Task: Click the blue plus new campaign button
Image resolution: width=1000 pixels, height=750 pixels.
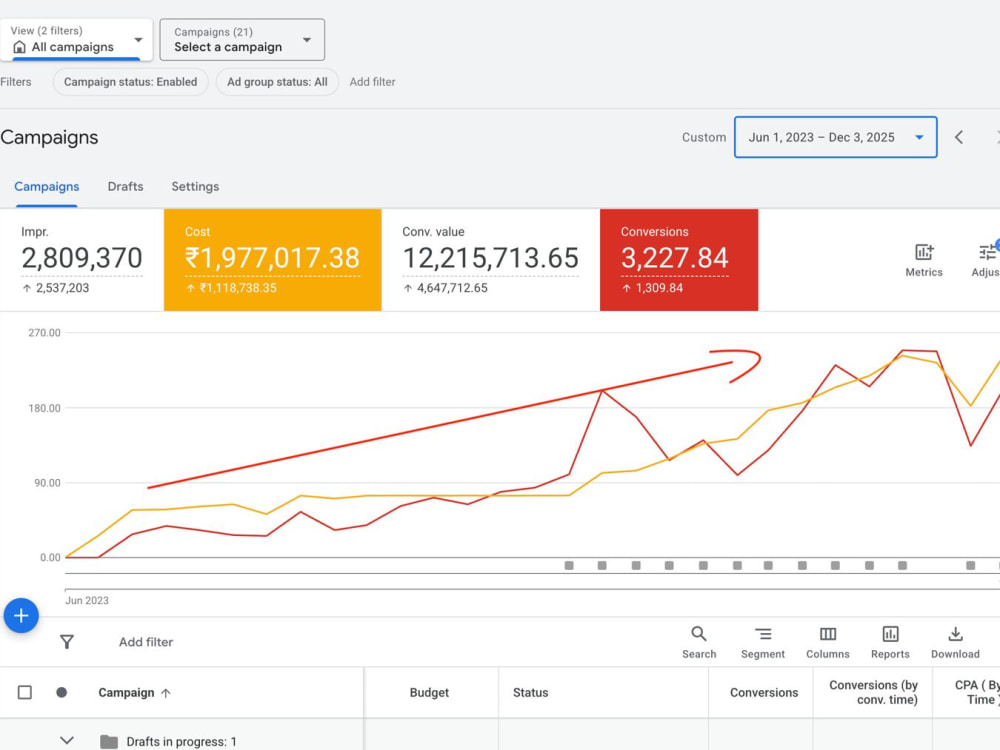Action: 21,615
